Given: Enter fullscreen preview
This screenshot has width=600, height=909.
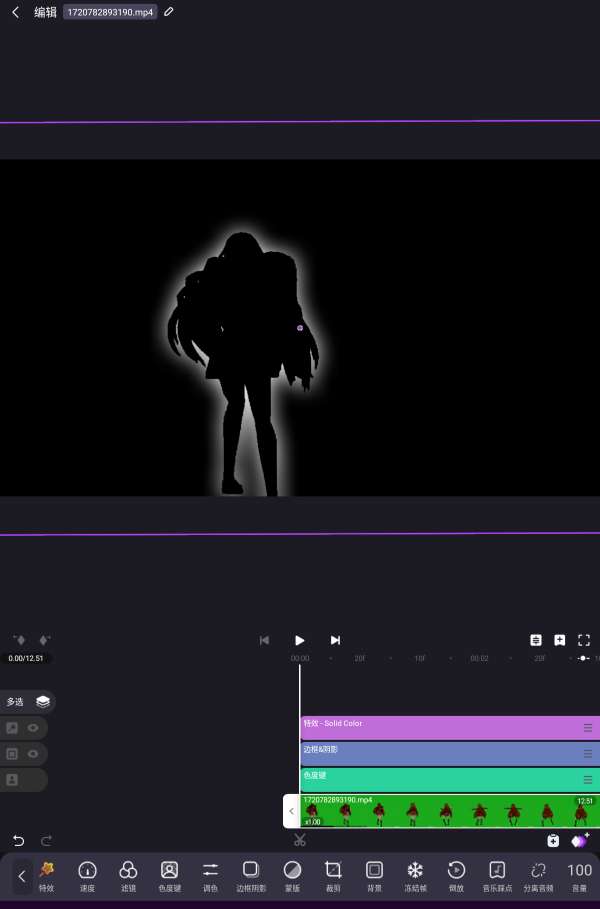Looking at the screenshot, I should 584,640.
